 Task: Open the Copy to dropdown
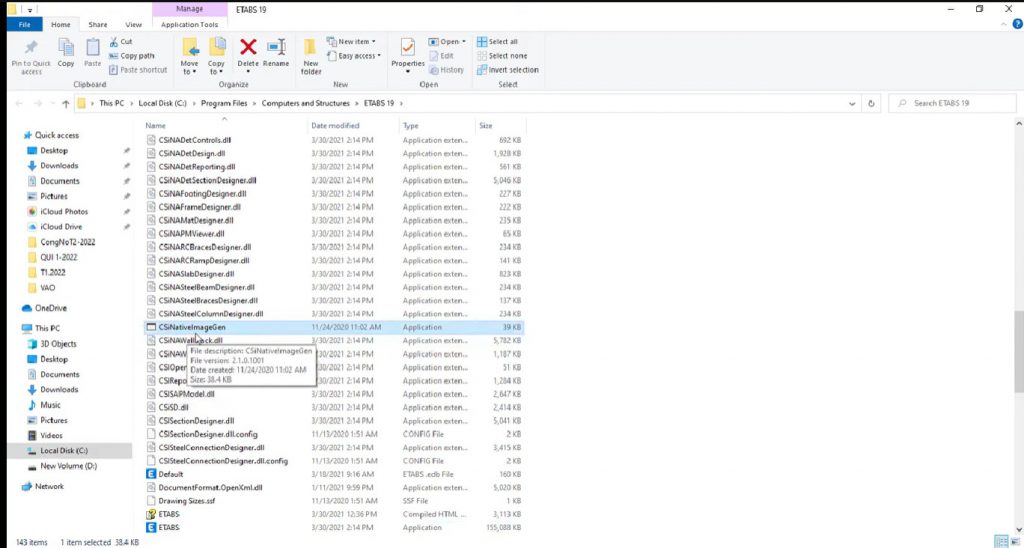tap(216, 67)
